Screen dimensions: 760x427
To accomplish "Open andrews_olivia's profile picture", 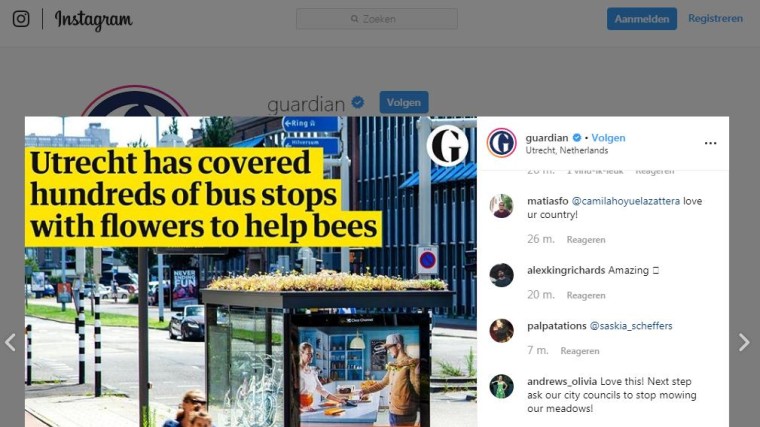I will tap(501, 386).
